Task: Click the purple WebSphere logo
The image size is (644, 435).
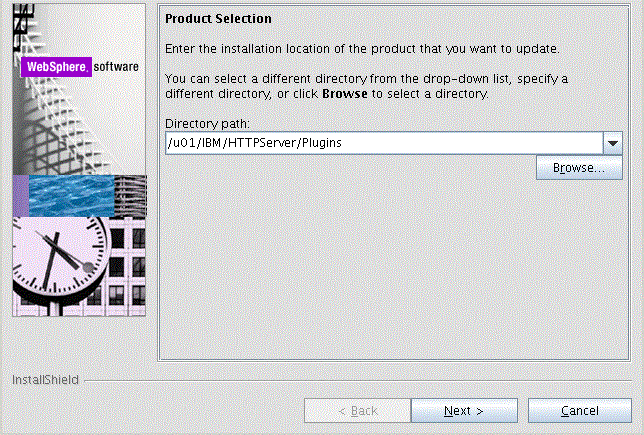Action: (56, 67)
